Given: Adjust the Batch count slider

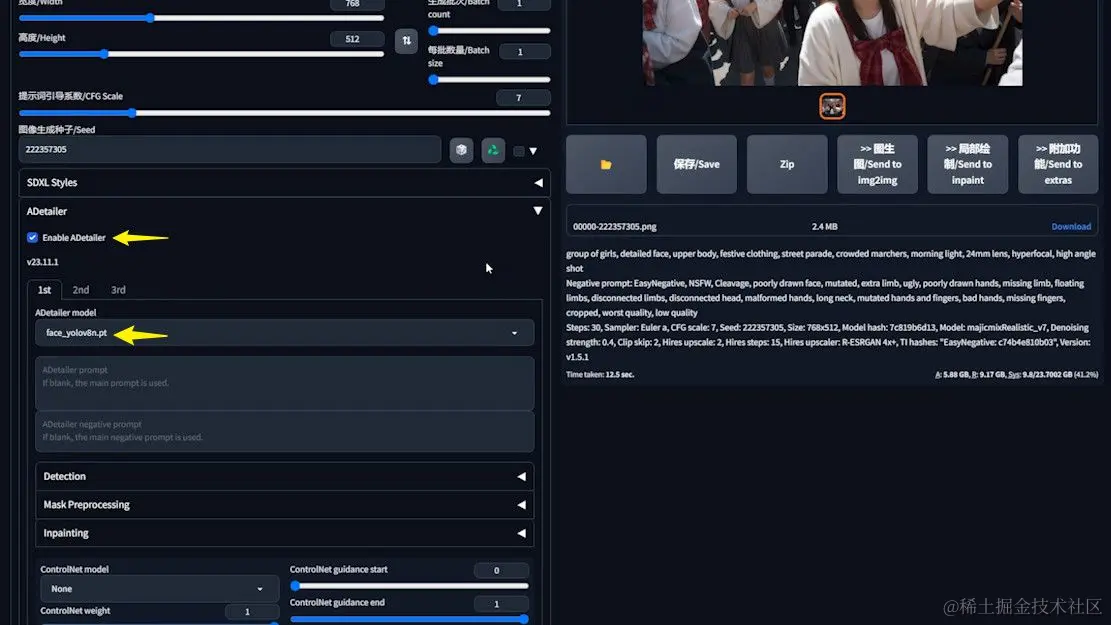Looking at the screenshot, I should pyautogui.click(x=490, y=30).
